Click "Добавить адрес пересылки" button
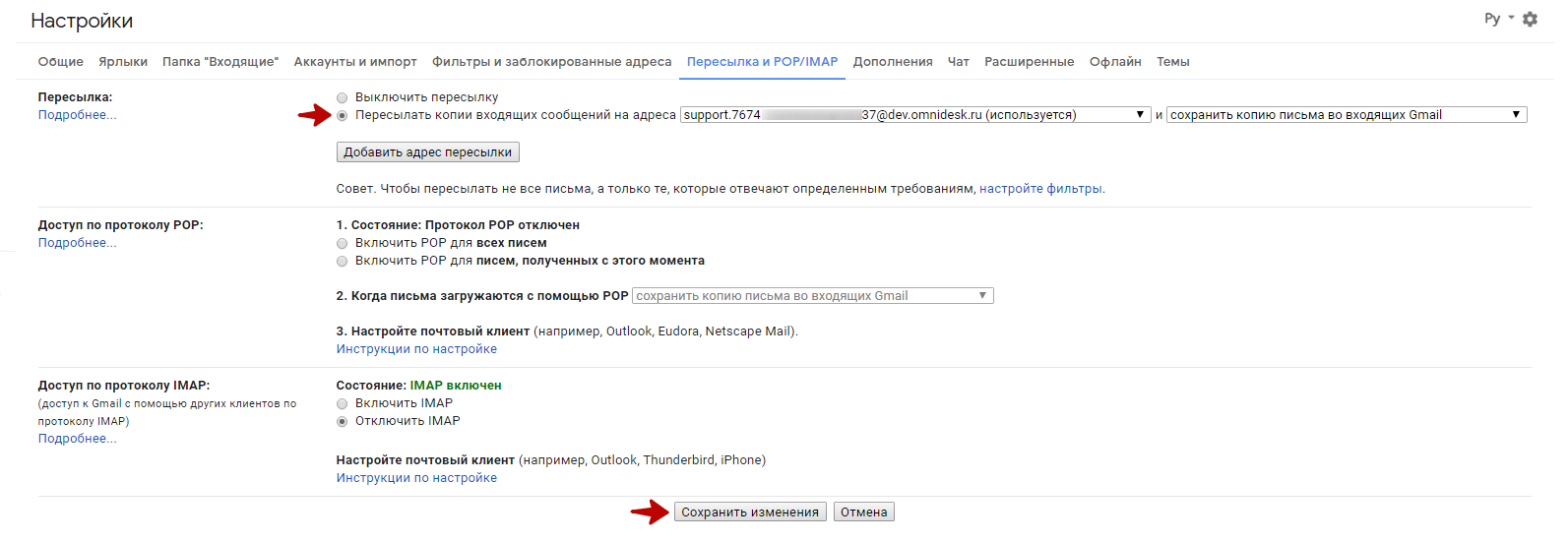Viewport: 1568px width, 542px height. tap(427, 152)
